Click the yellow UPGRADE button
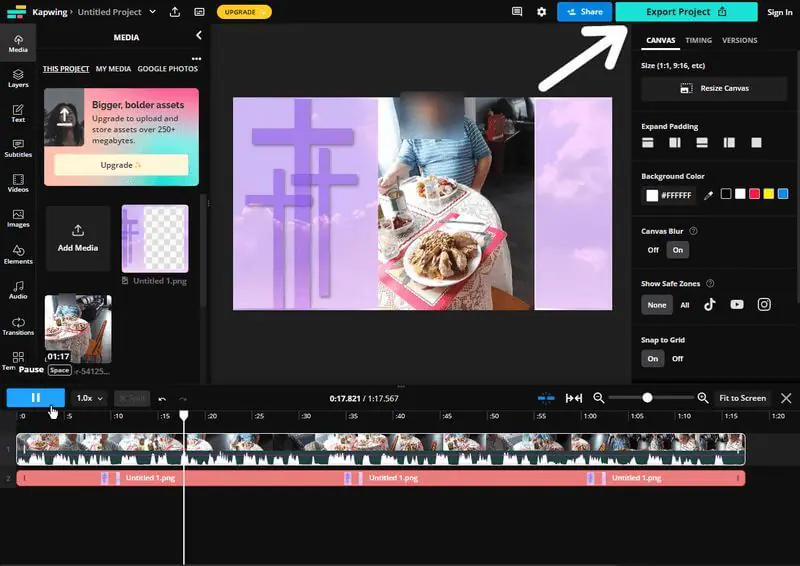Screen dimensions: 800x566 coord(244,12)
